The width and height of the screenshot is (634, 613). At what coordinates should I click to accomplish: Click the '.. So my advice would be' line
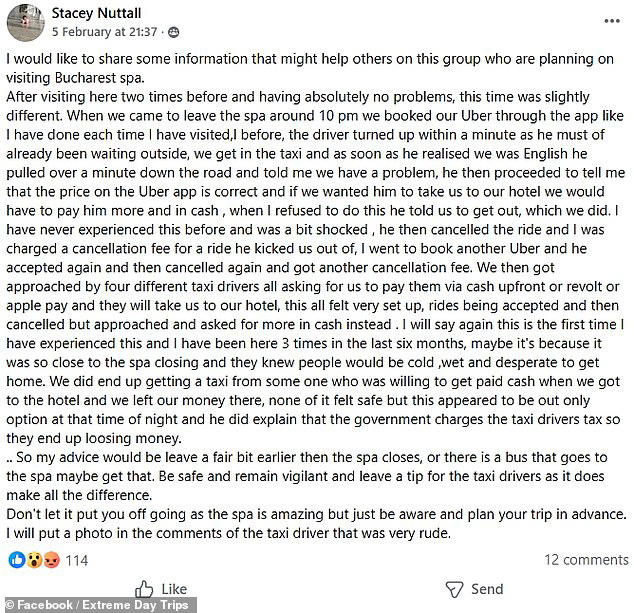(307, 457)
